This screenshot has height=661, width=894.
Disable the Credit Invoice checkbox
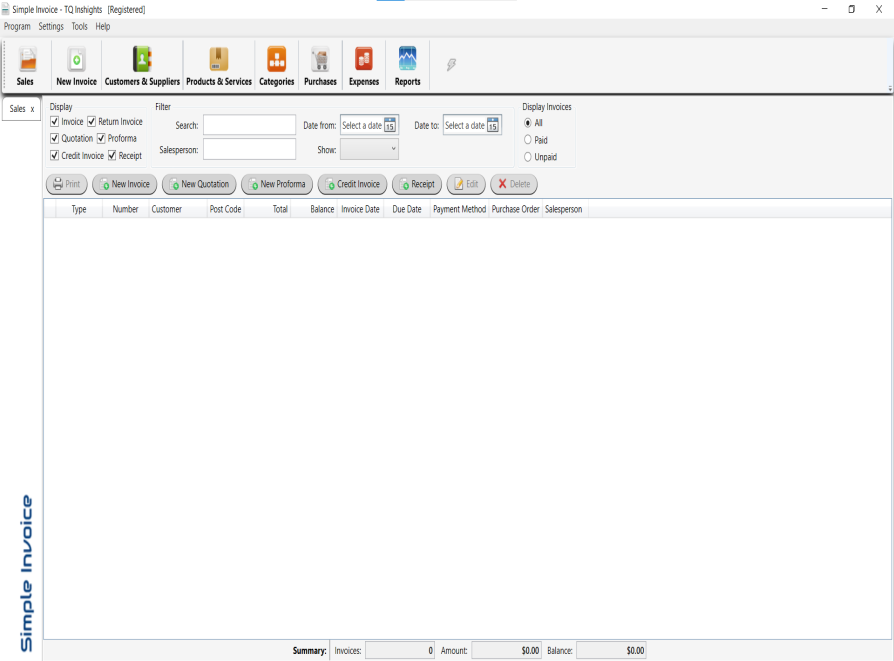pyautogui.click(x=55, y=156)
